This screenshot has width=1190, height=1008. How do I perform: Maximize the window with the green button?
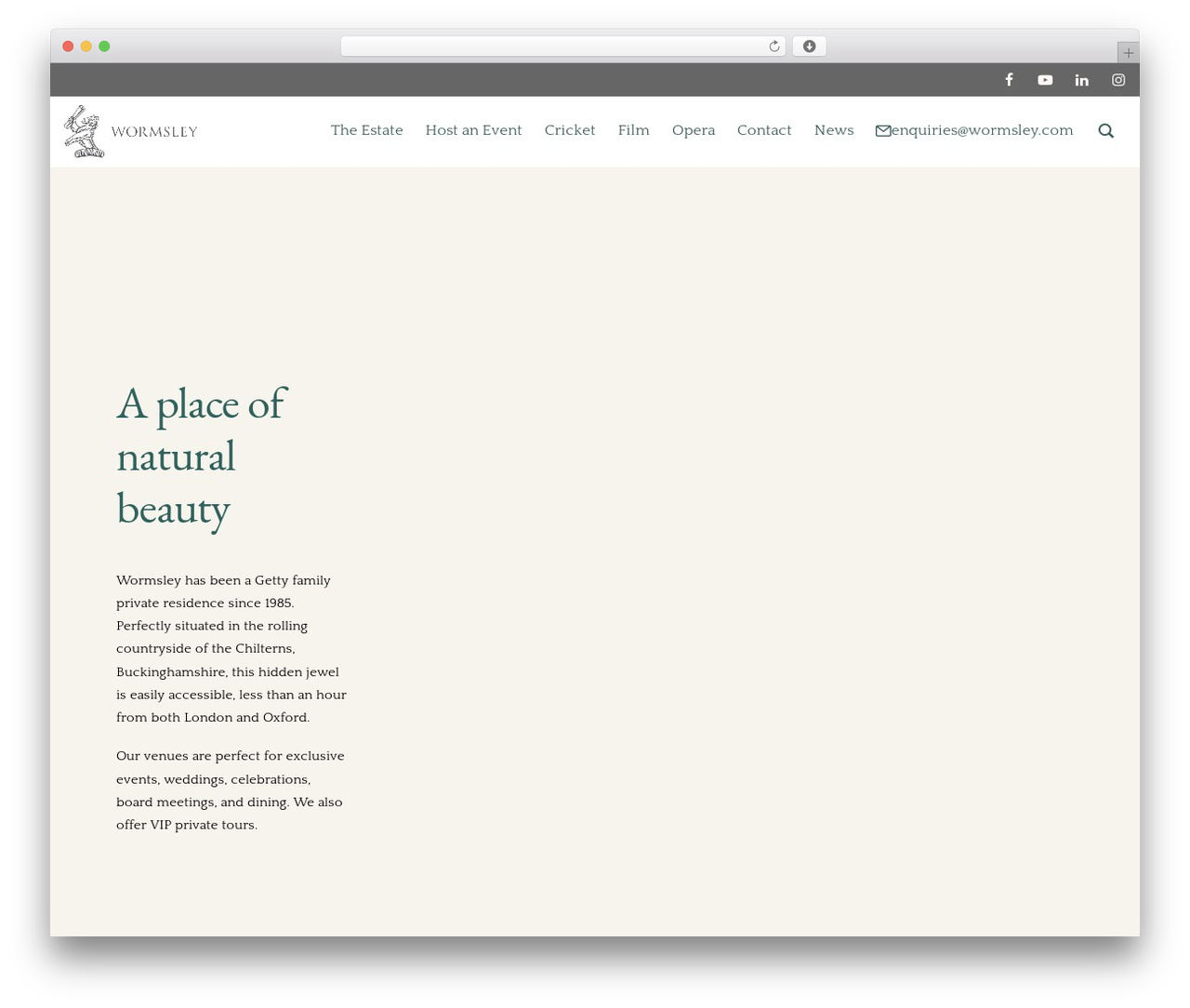pos(104,46)
